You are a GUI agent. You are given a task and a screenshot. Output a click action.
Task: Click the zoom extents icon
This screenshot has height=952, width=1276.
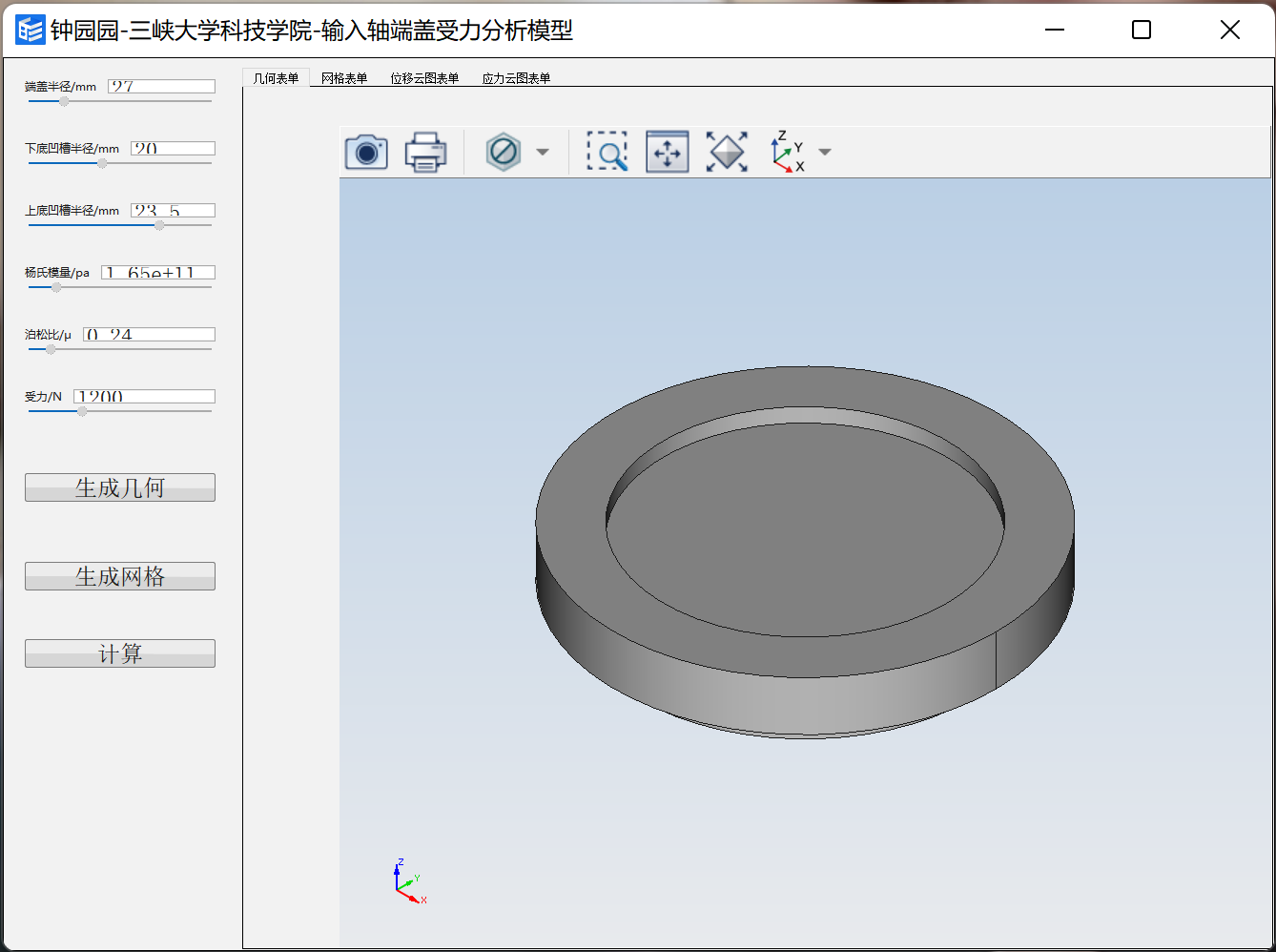pyautogui.click(x=727, y=152)
